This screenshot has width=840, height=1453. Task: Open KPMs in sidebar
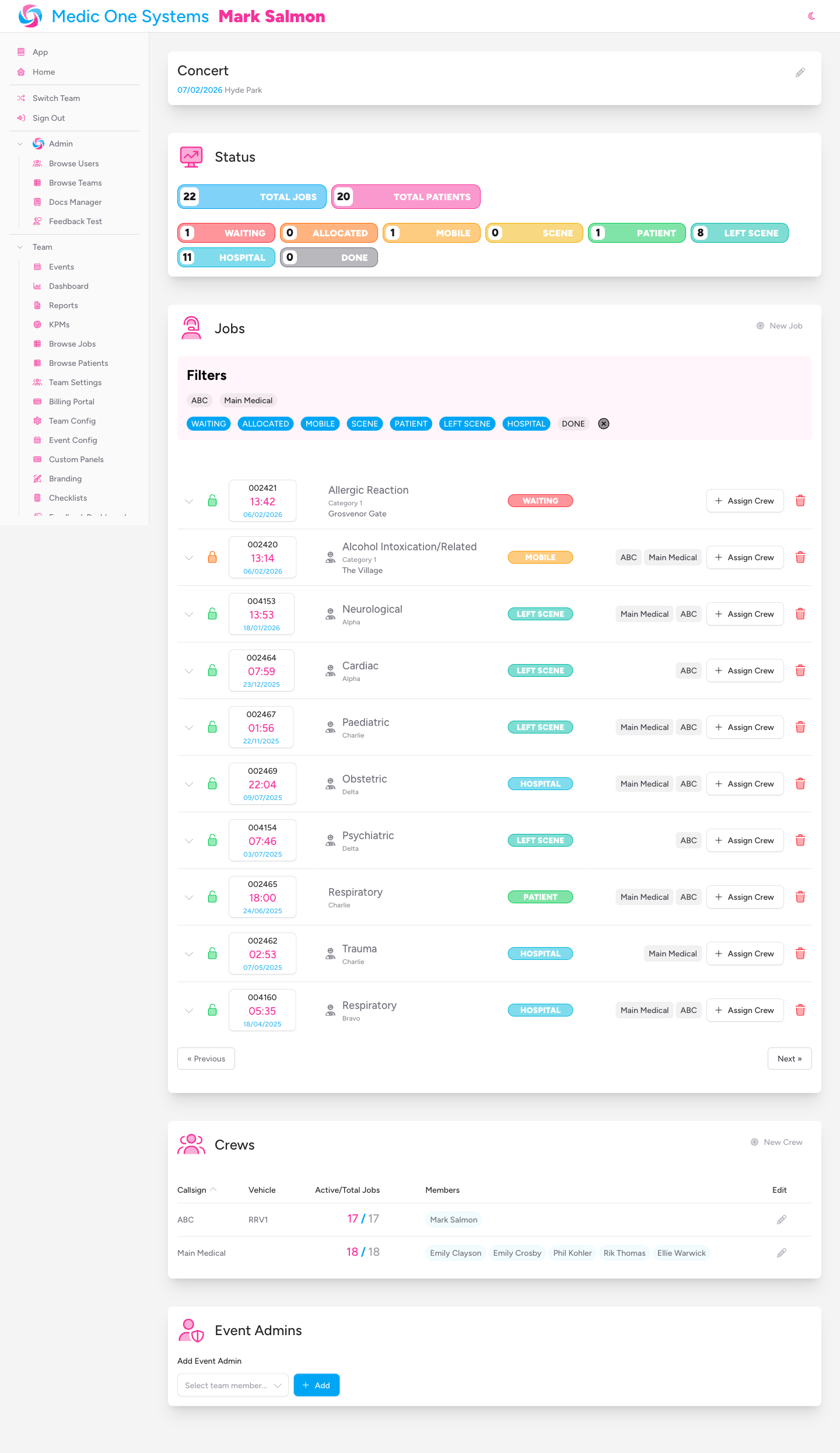click(60, 324)
